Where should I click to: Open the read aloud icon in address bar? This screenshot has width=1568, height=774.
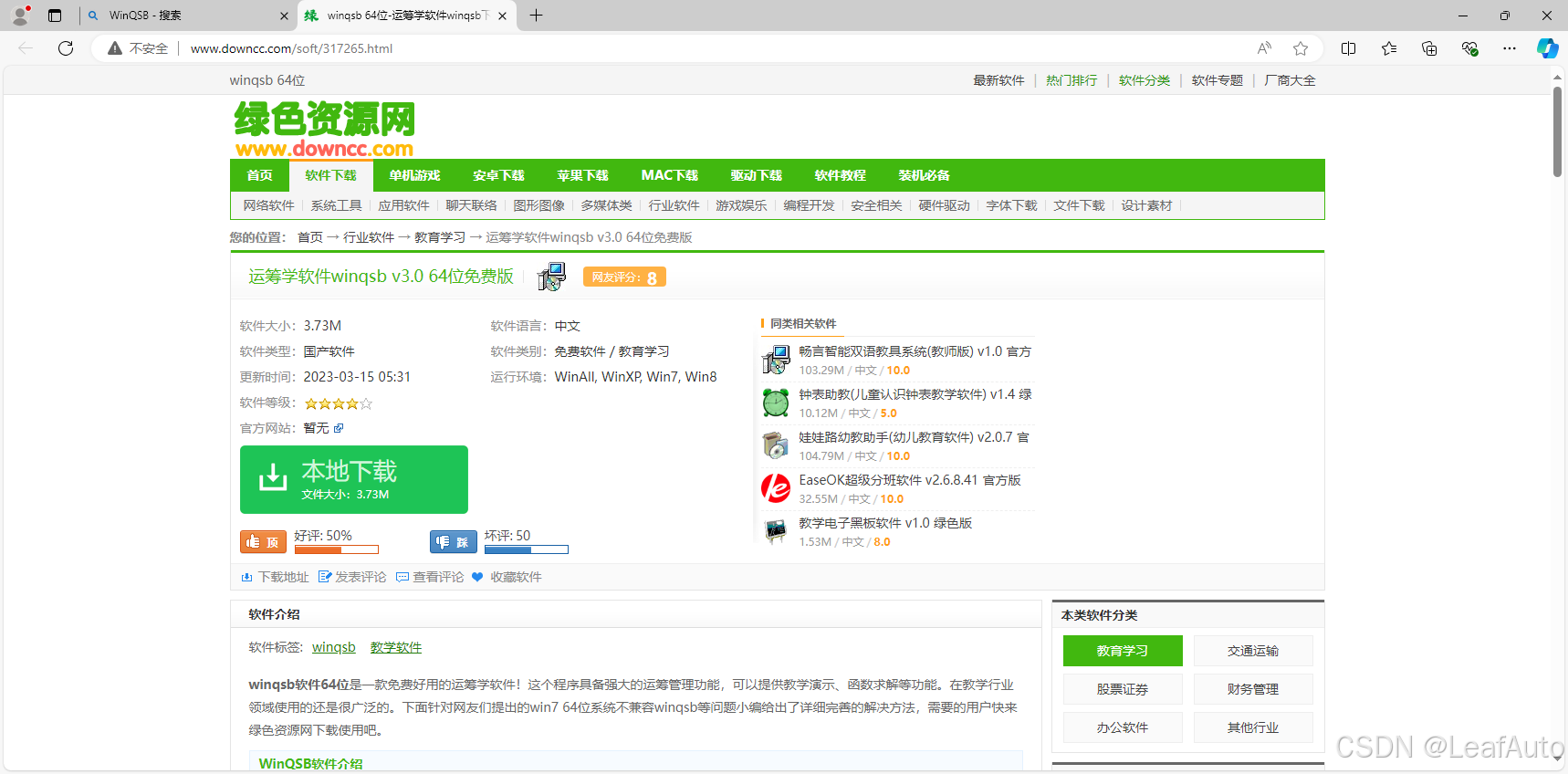(1264, 48)
